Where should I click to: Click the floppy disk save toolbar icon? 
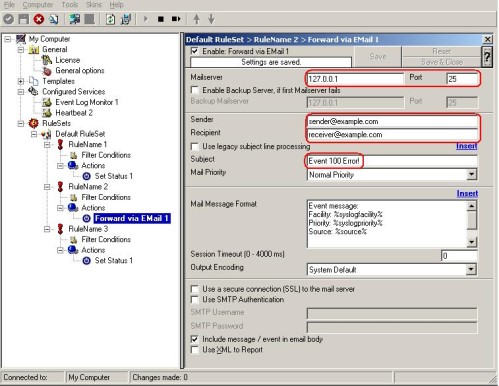[23, 19]
